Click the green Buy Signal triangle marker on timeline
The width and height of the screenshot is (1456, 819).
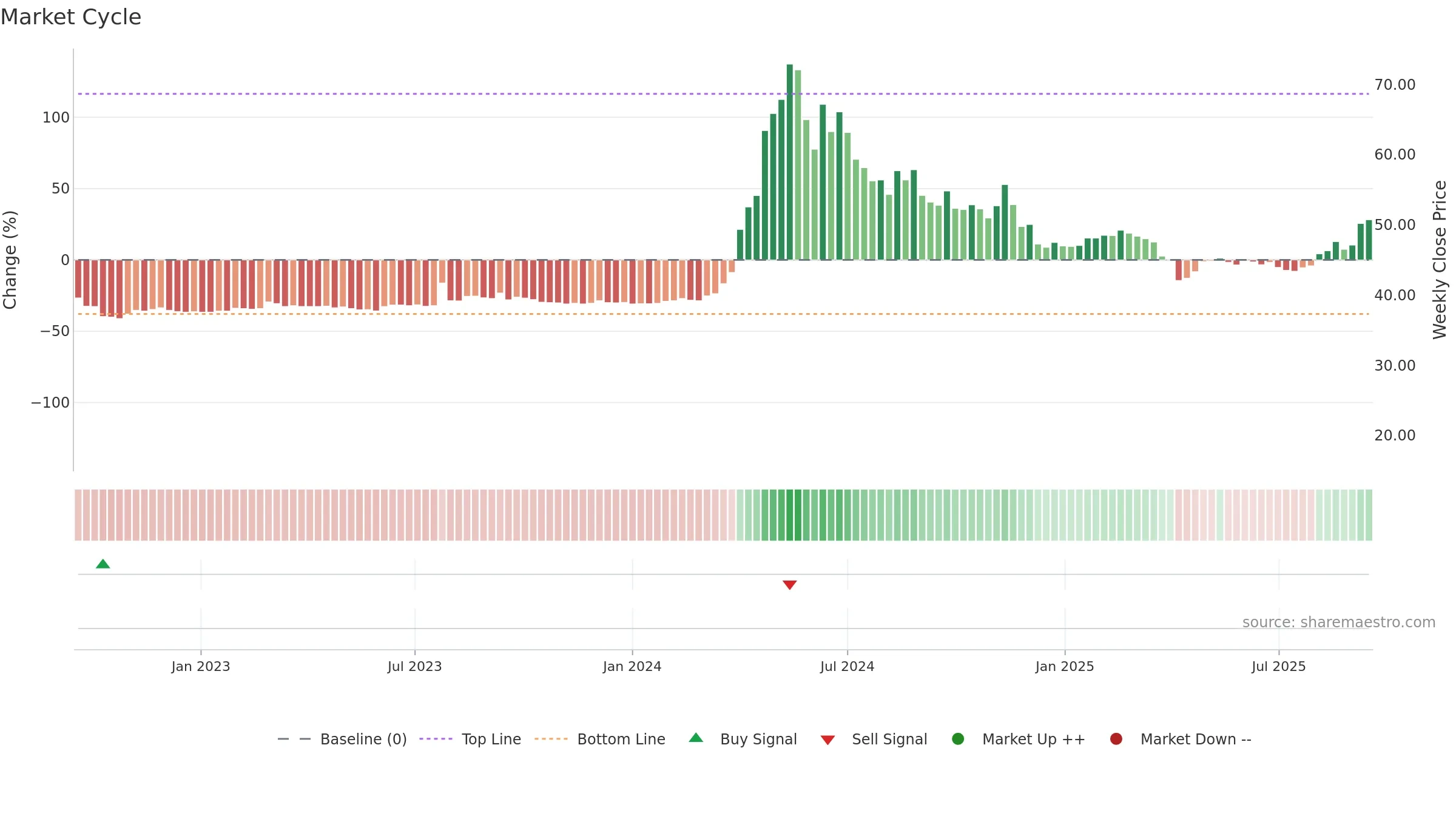click(103, 564)
